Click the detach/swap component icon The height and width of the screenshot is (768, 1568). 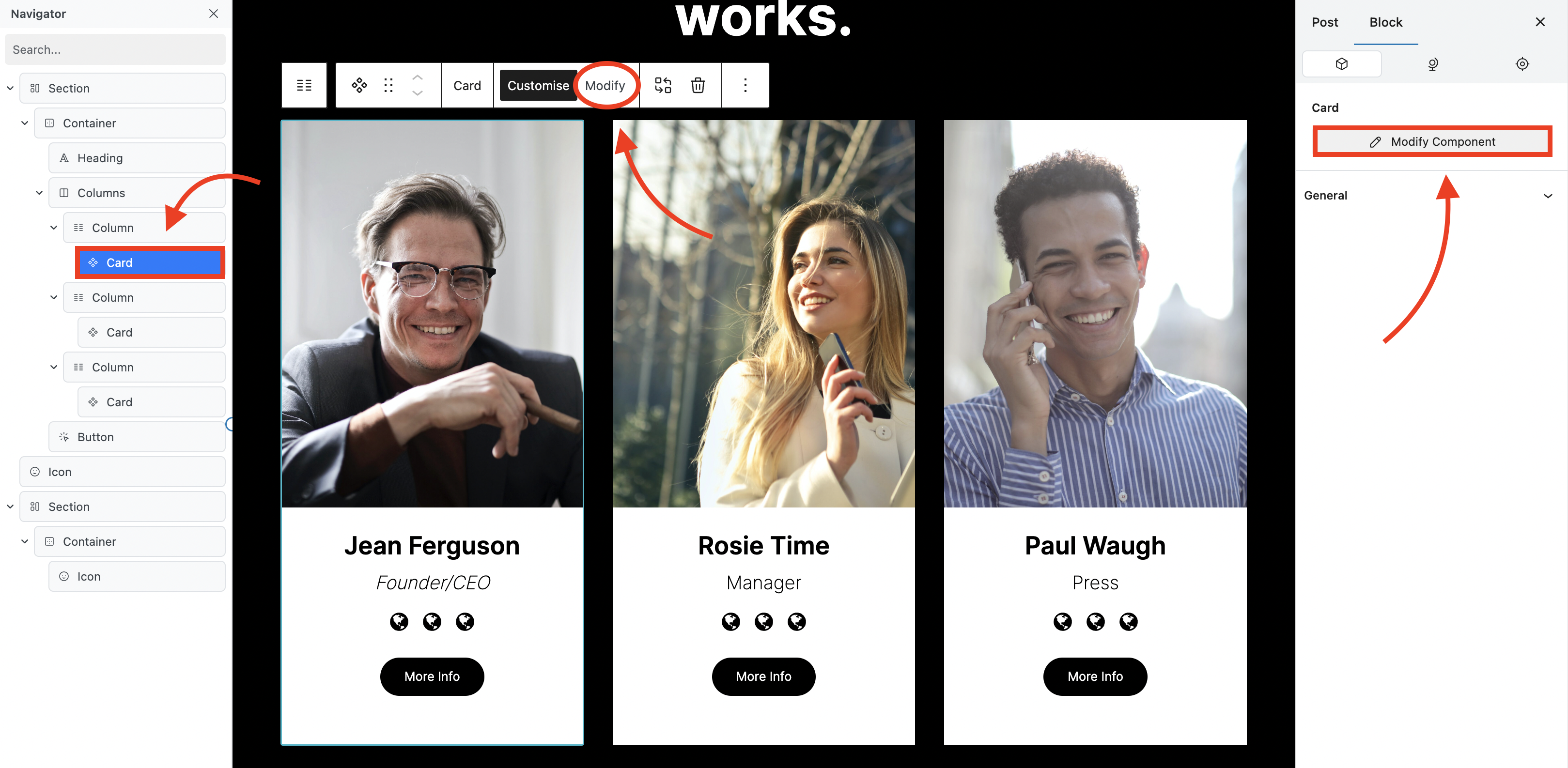pyautogui.click(x=663, y=85)
